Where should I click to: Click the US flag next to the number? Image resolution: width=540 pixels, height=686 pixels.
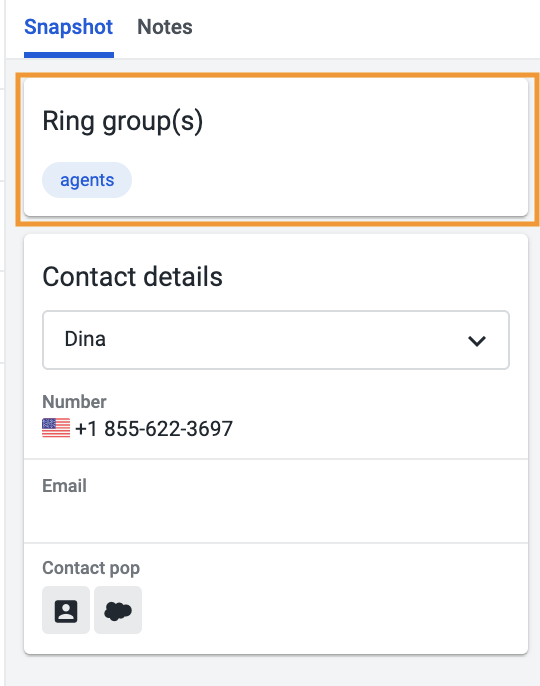[56, 428]
